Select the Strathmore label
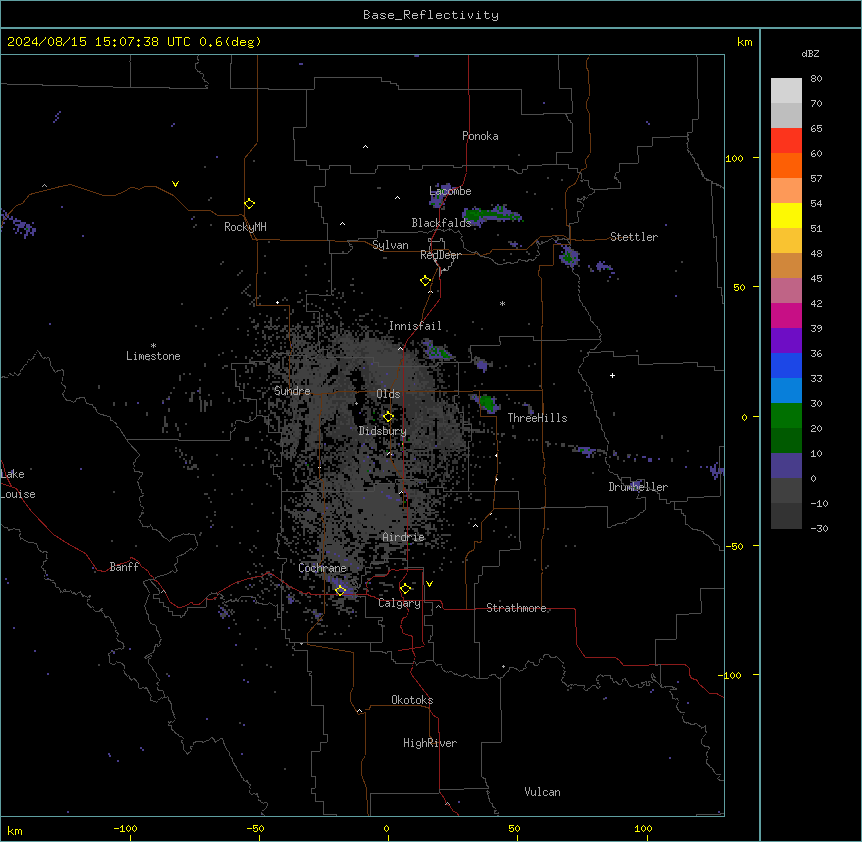 click(516, 608)
